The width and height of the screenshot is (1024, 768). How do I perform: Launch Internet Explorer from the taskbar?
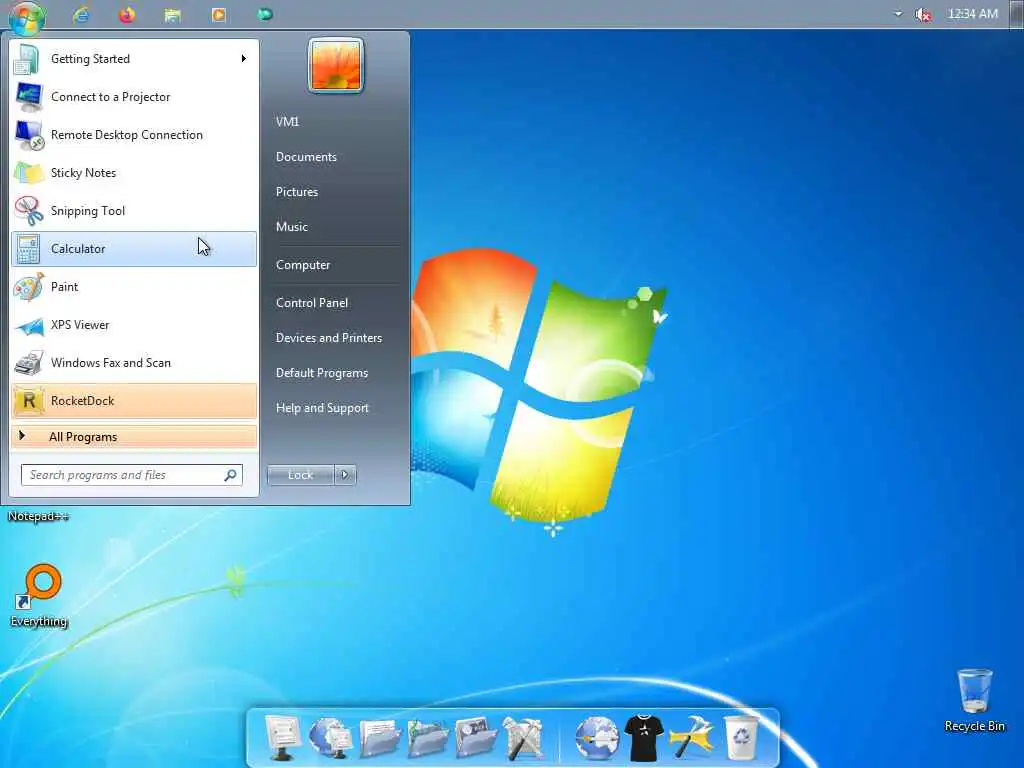click(81, 14)
